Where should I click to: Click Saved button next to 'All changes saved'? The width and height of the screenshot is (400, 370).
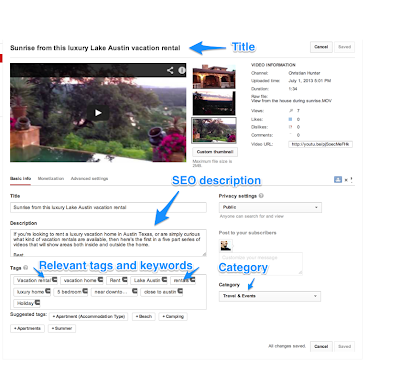[344, 346]
